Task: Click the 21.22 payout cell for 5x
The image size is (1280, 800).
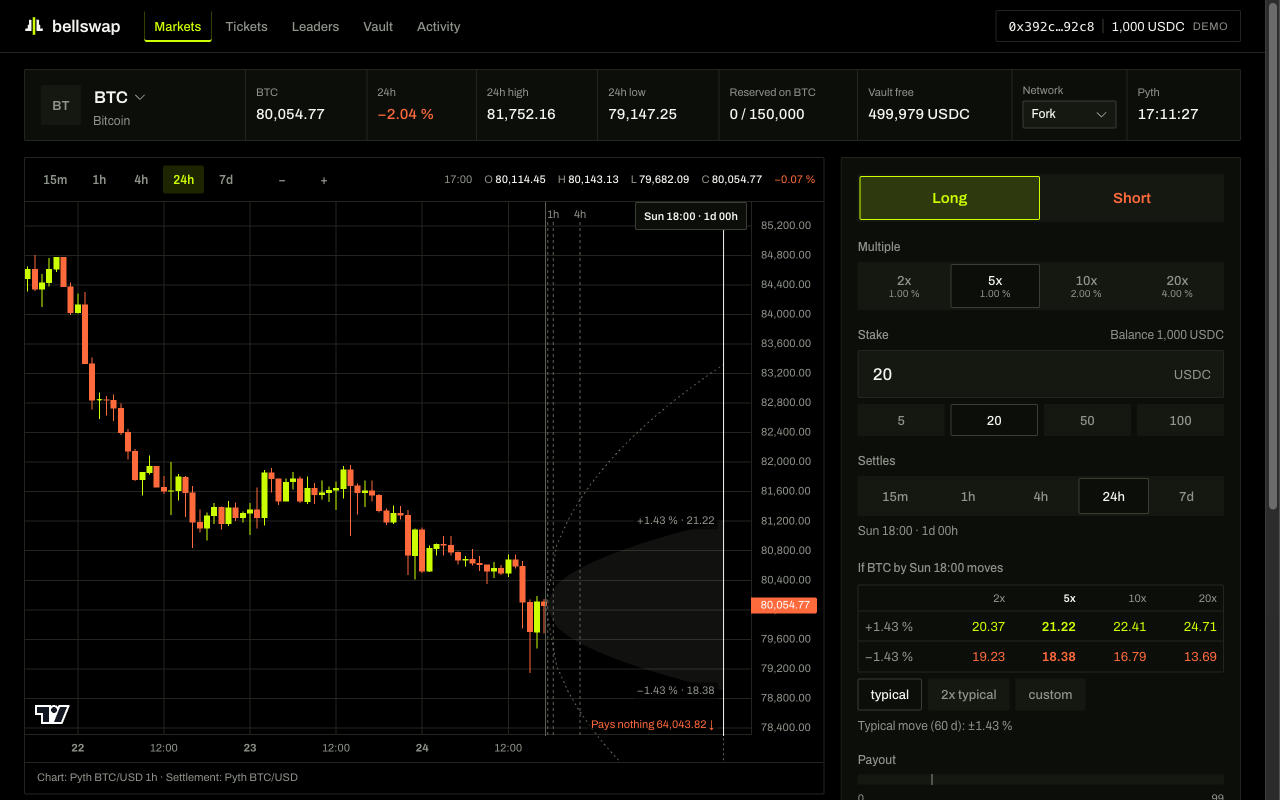Action: (x=1058, y=627)
